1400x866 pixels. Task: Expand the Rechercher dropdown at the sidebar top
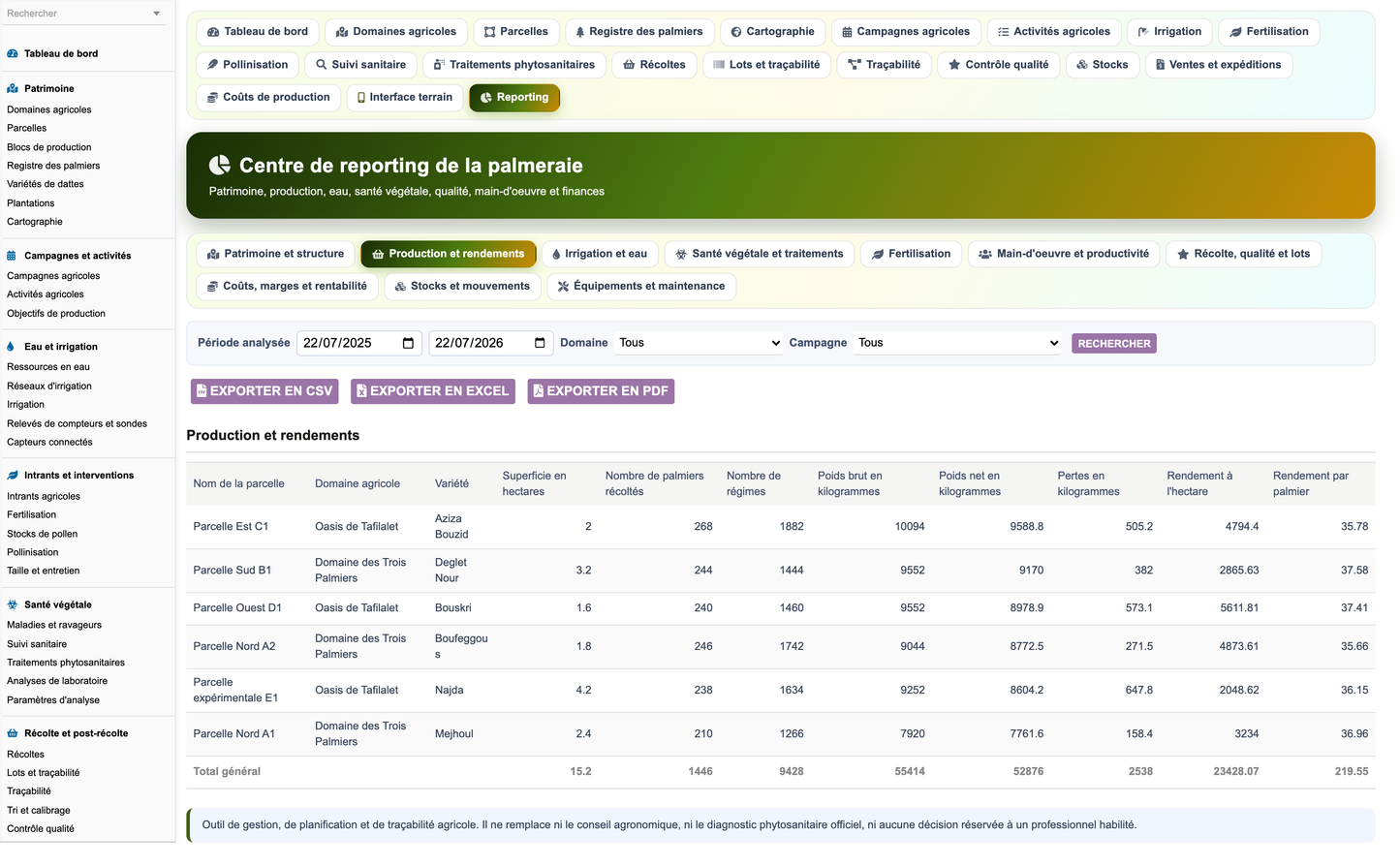click(157, 14)
